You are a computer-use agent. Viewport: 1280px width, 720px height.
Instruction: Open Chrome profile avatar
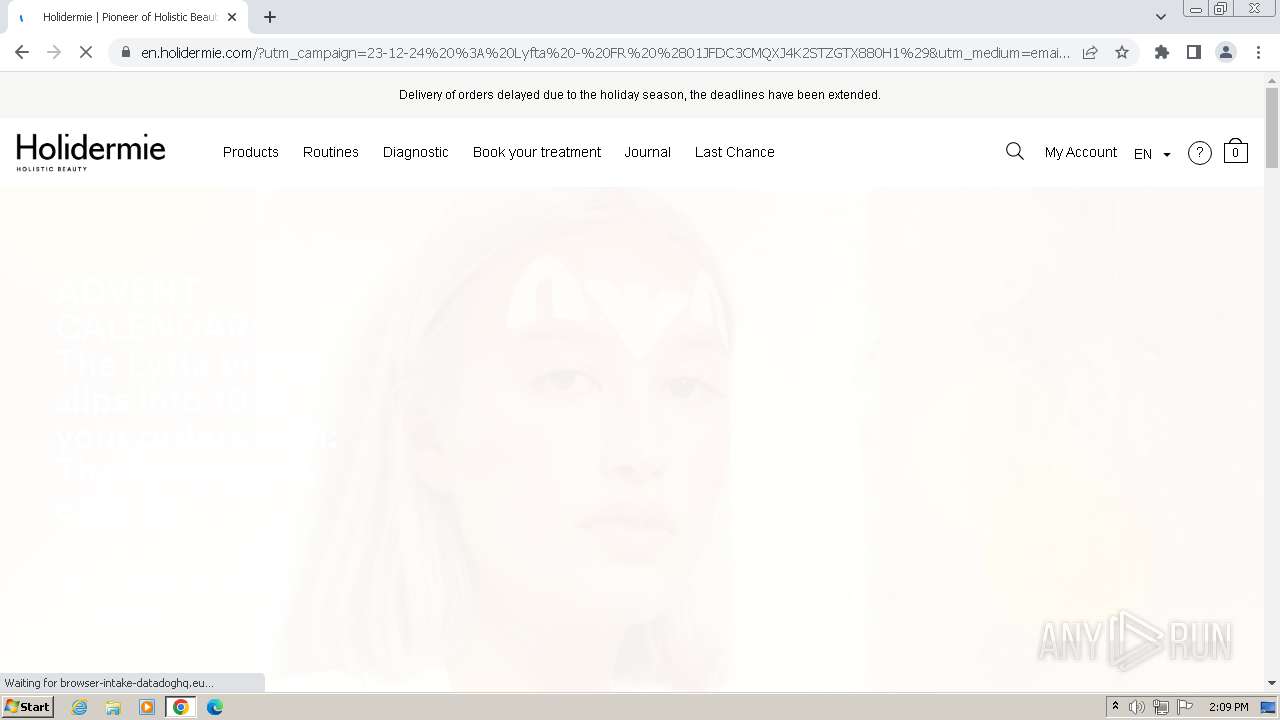click(1225, 52)
